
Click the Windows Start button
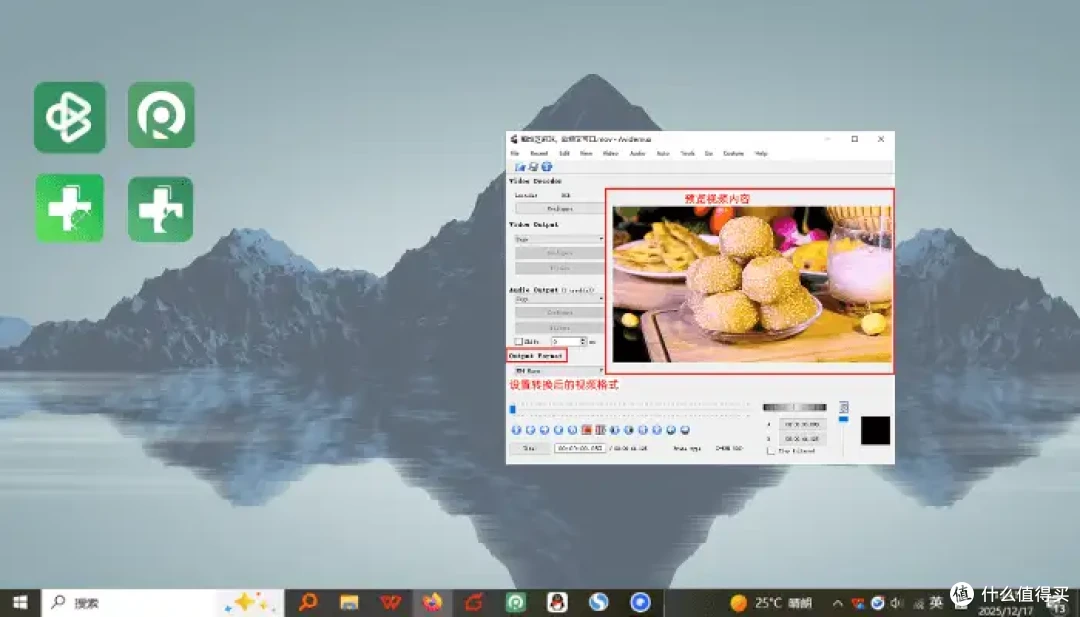20,603
